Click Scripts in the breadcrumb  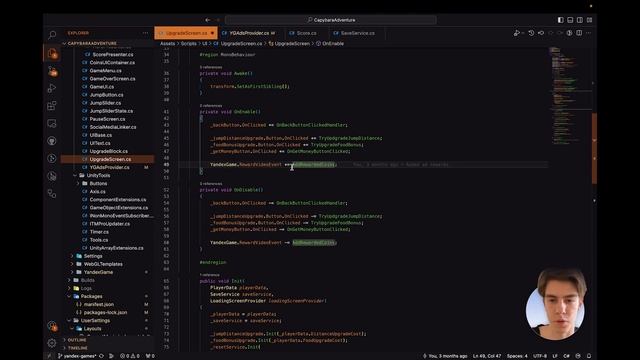189,43
